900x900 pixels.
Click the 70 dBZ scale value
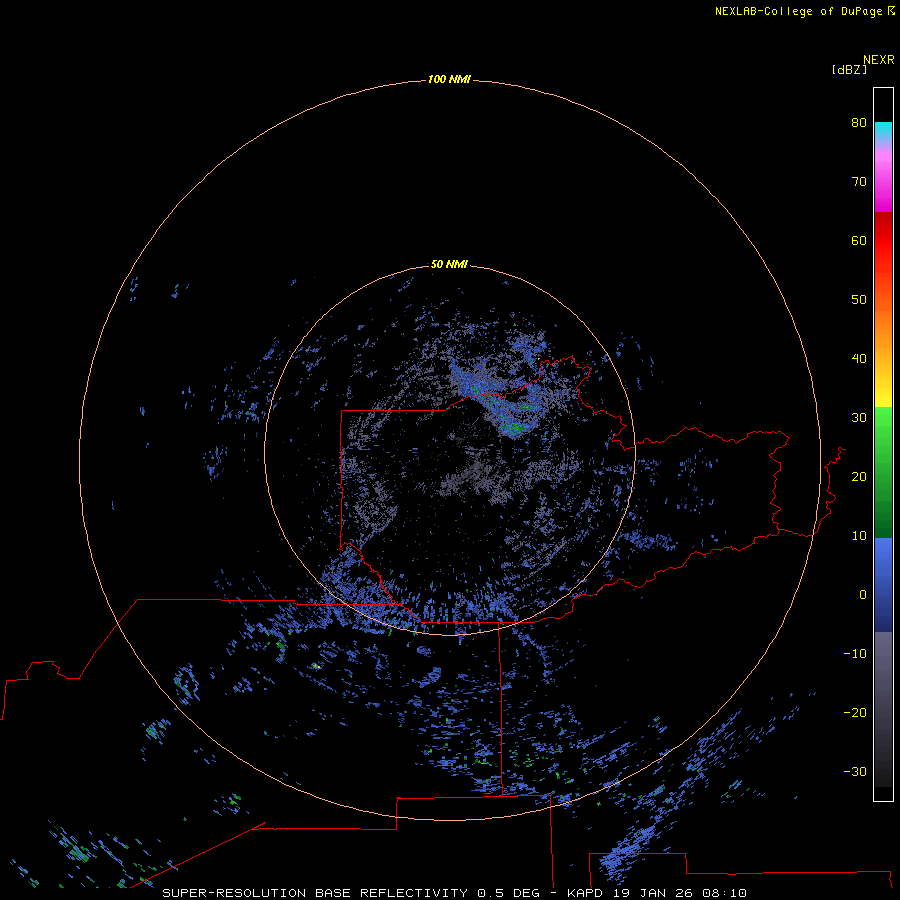[859, 181]
